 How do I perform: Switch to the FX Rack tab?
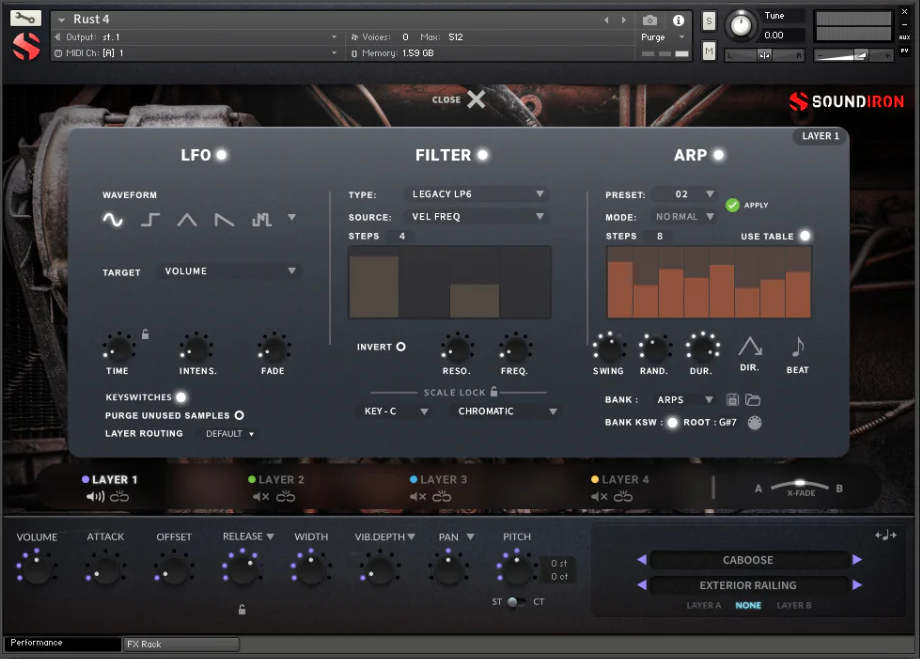[180, 644]
